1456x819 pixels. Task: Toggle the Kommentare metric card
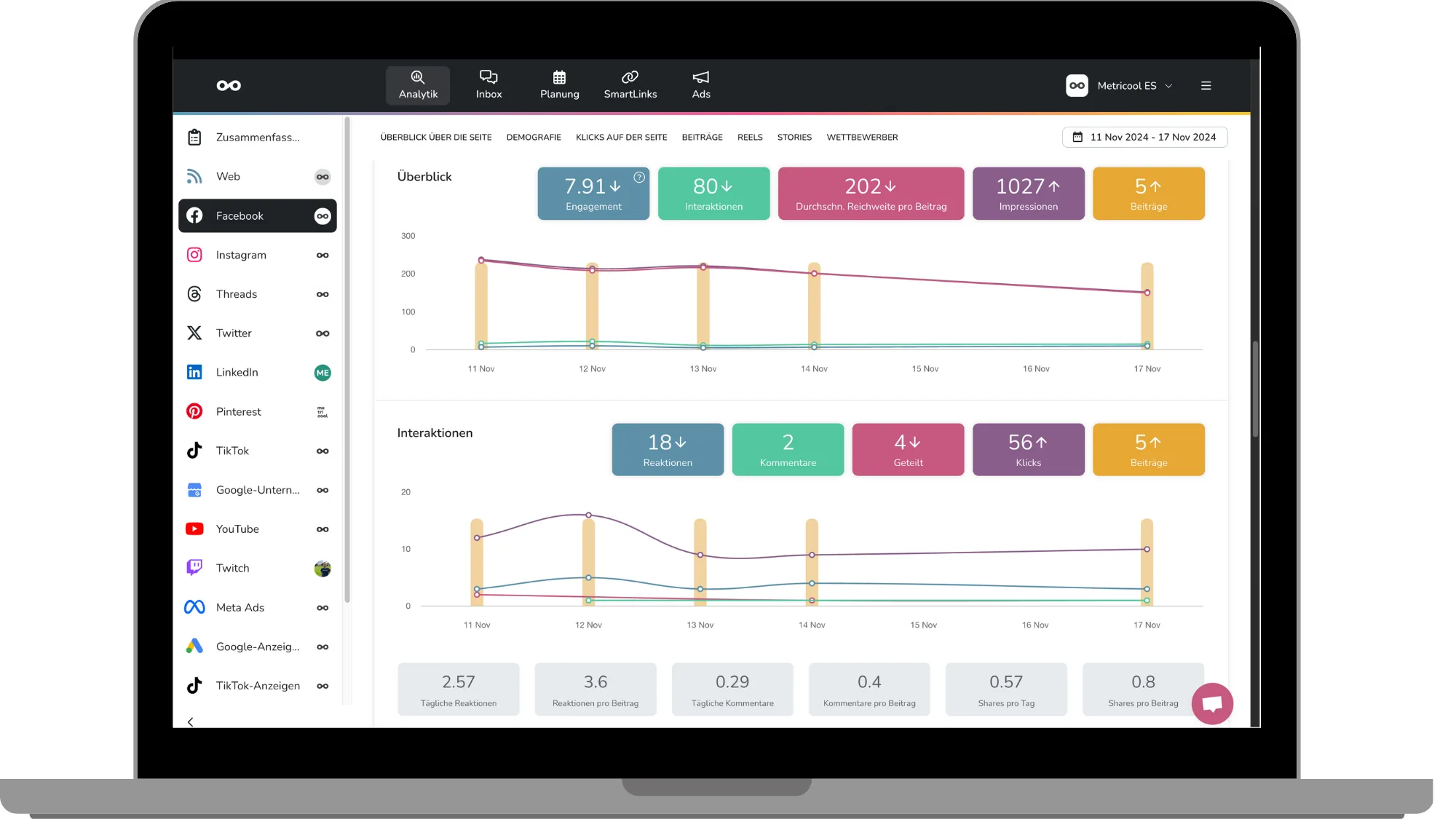point(787,450)
